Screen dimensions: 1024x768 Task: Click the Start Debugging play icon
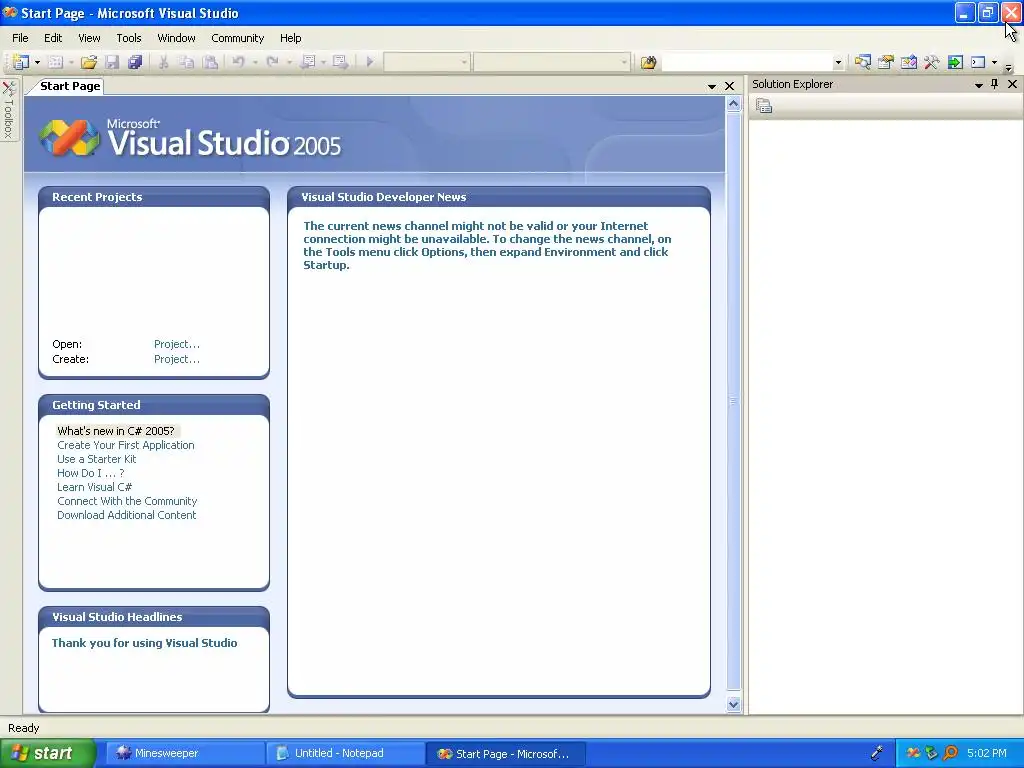(x=370, y=62)
